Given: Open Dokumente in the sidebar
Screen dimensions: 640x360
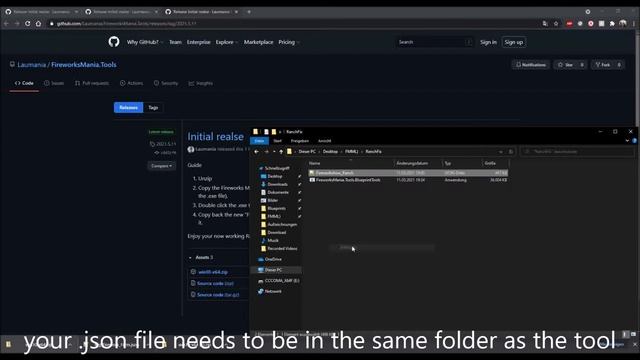Looking at the screenshot, I should coord(278,192).
